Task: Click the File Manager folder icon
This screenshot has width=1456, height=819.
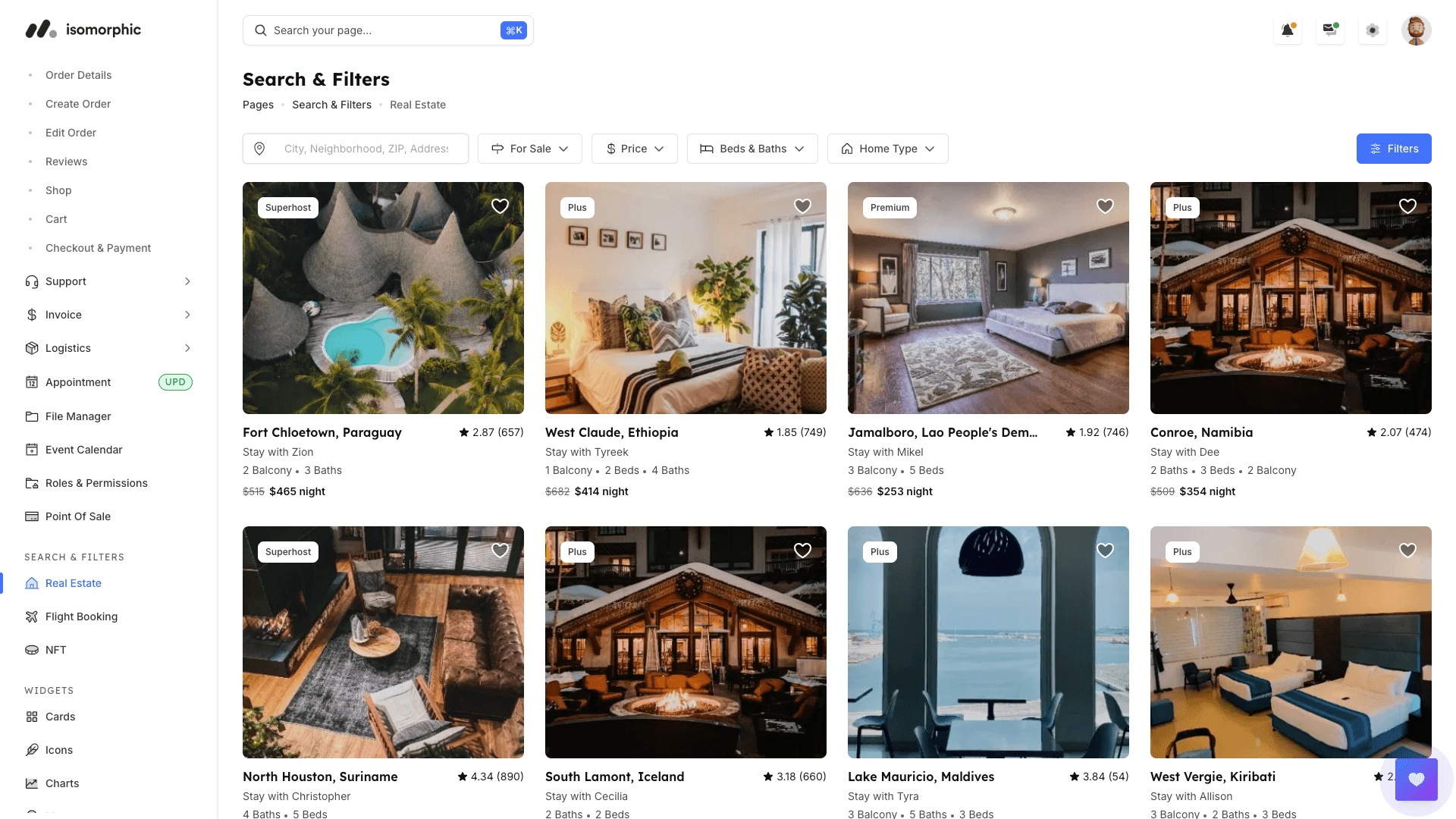Action: tap(32, 416)
